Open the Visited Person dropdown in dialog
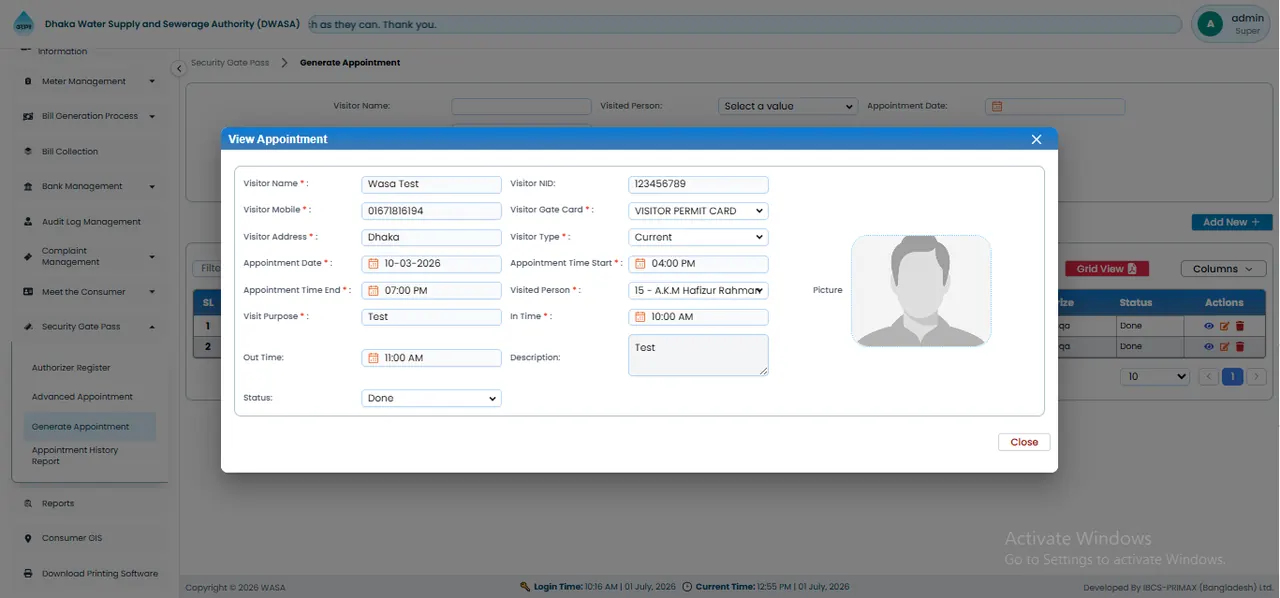This screenshot has height=598, width=1280. point(698,291)
